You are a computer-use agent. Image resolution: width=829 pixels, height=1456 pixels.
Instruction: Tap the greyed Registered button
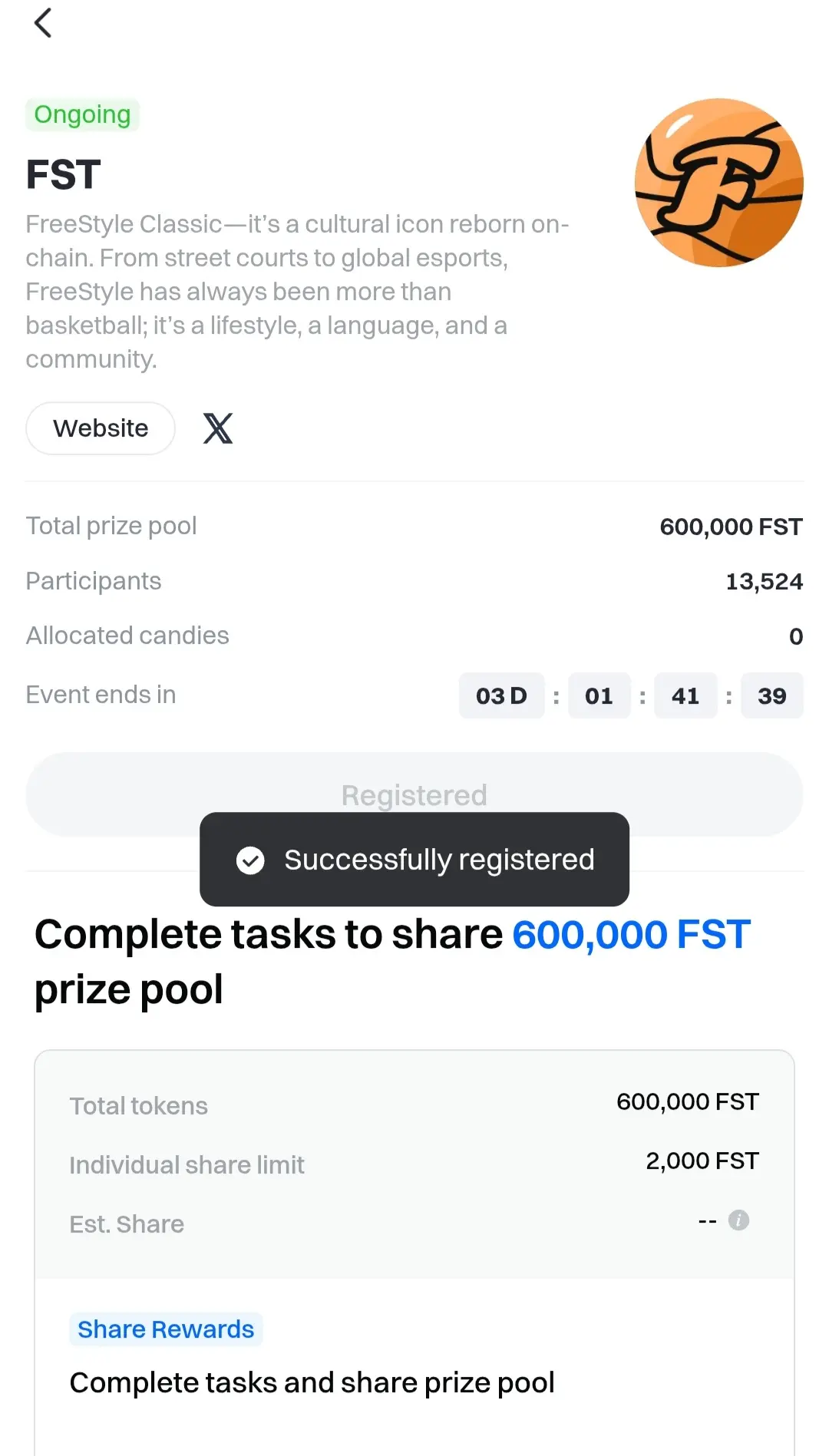(x=414, y=794)
